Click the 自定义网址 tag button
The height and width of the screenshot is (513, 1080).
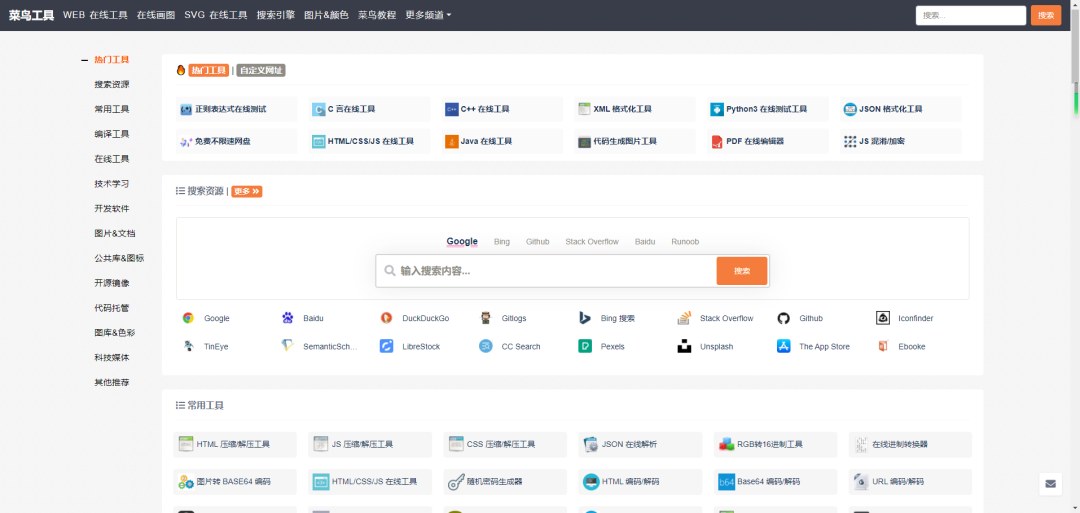(x=261, y=70)
